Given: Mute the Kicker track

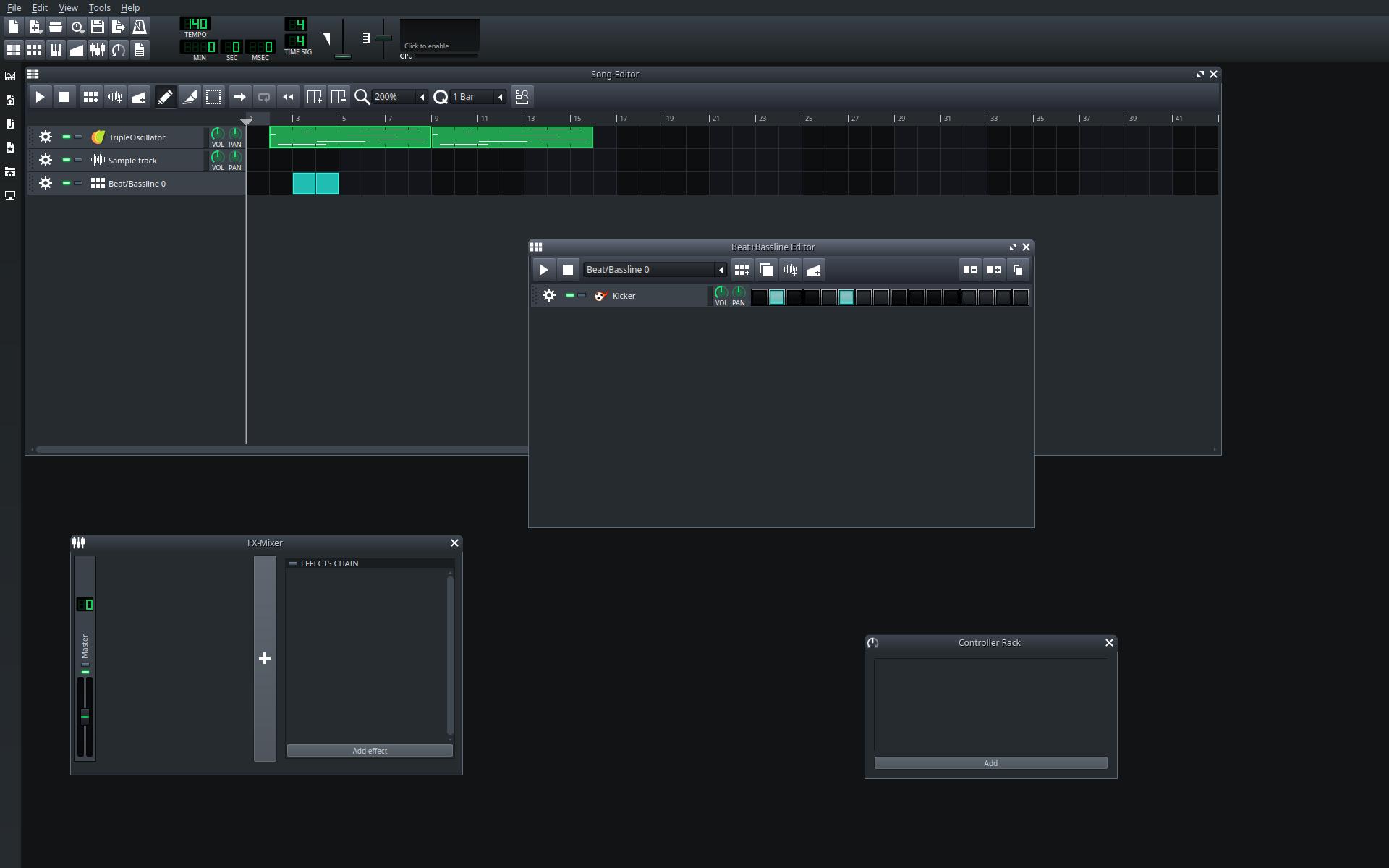Looking at the screenshot, I should (x=570, y=295).
